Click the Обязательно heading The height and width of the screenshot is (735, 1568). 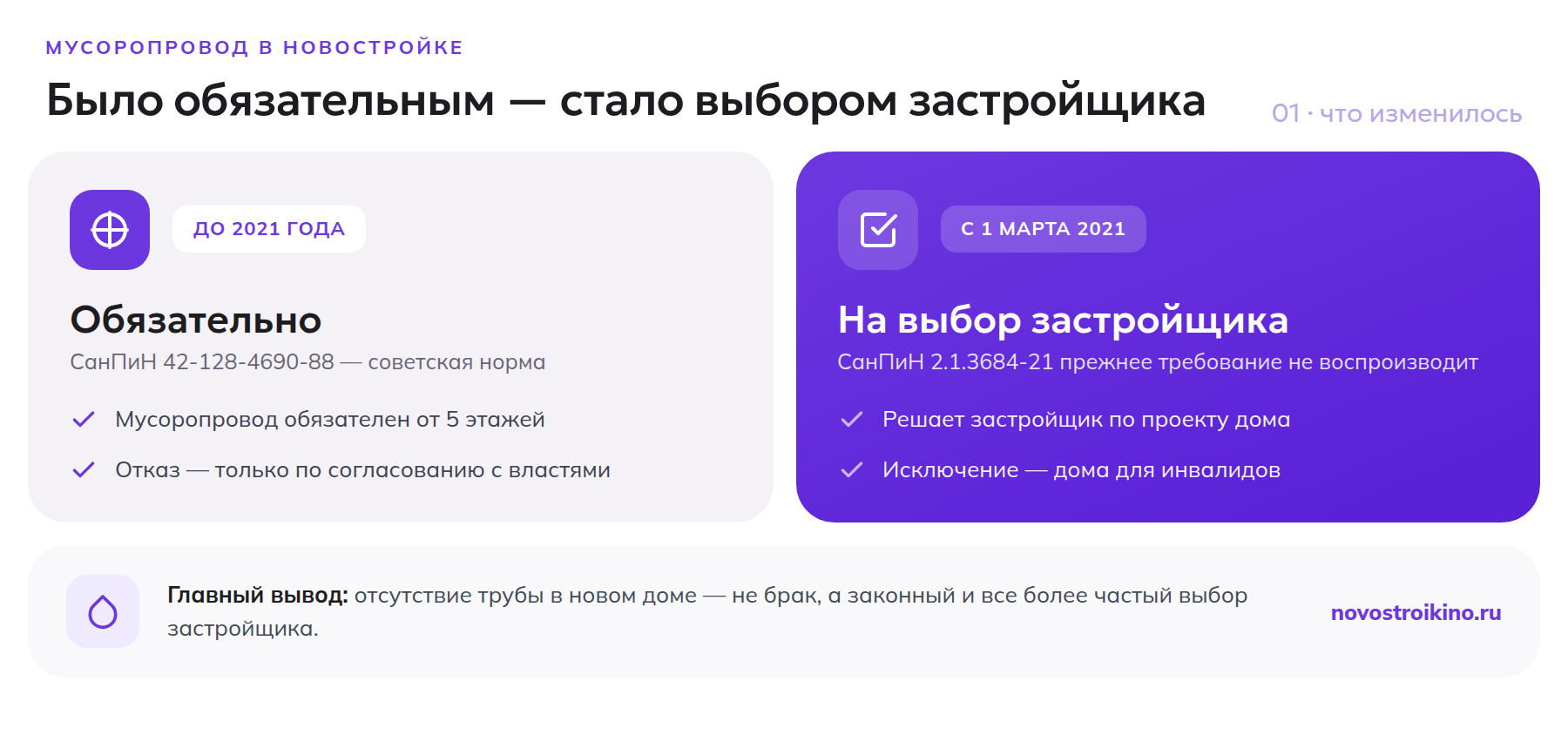[x=196, y=320]
